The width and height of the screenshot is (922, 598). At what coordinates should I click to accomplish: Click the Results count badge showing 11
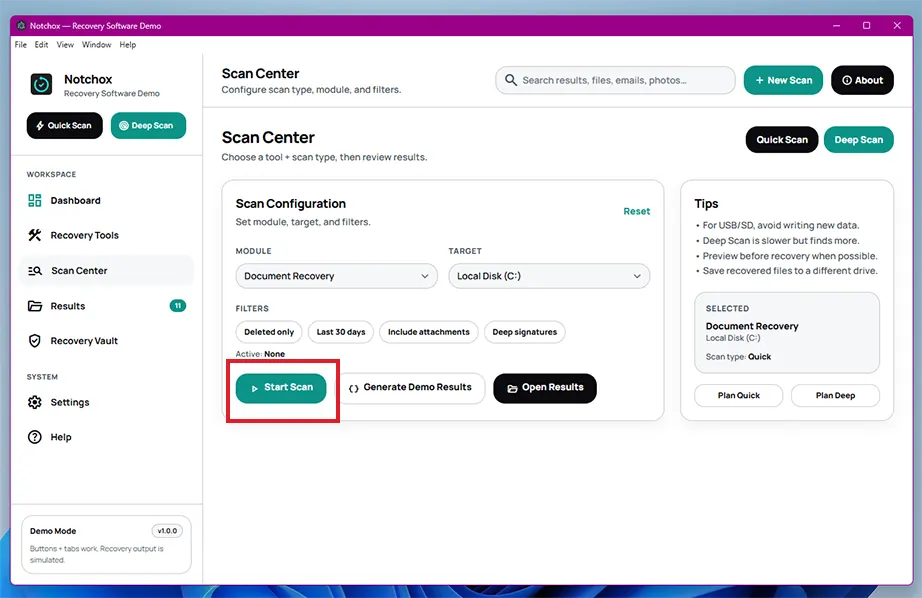coord(178,306)
